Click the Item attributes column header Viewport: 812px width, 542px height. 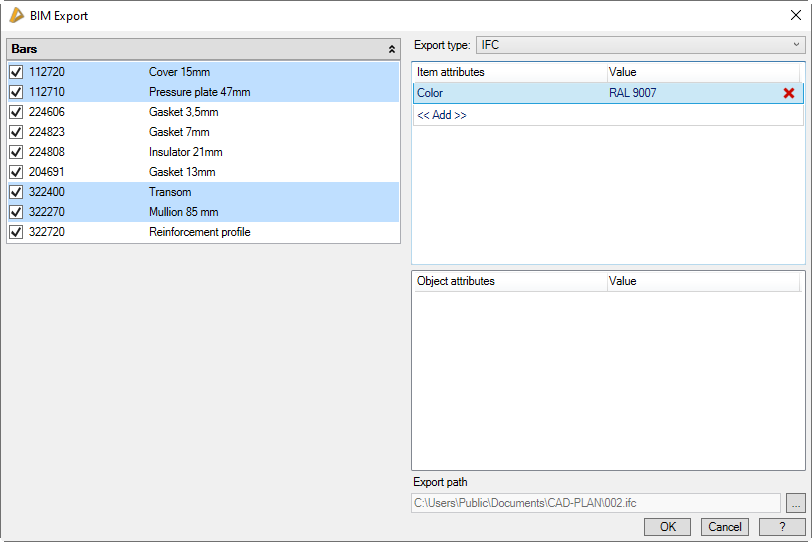[x=508, y=72]
